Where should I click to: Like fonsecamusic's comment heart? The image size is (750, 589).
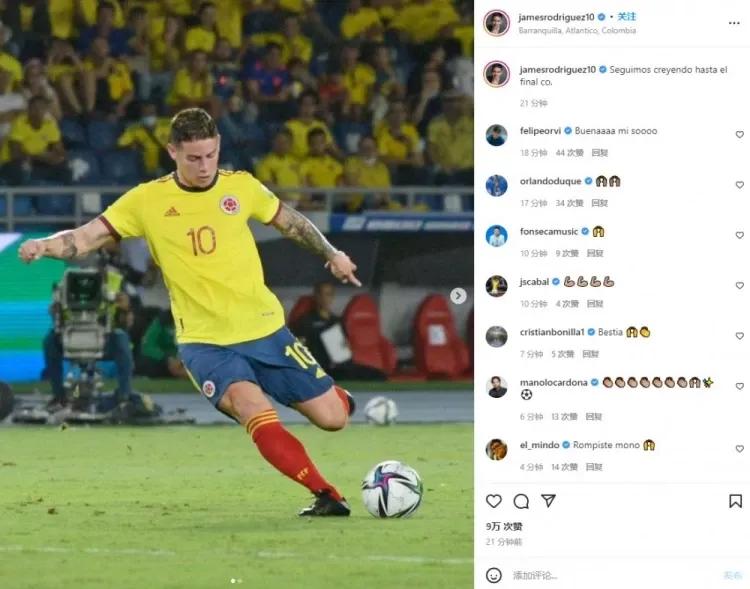[739, 235]
